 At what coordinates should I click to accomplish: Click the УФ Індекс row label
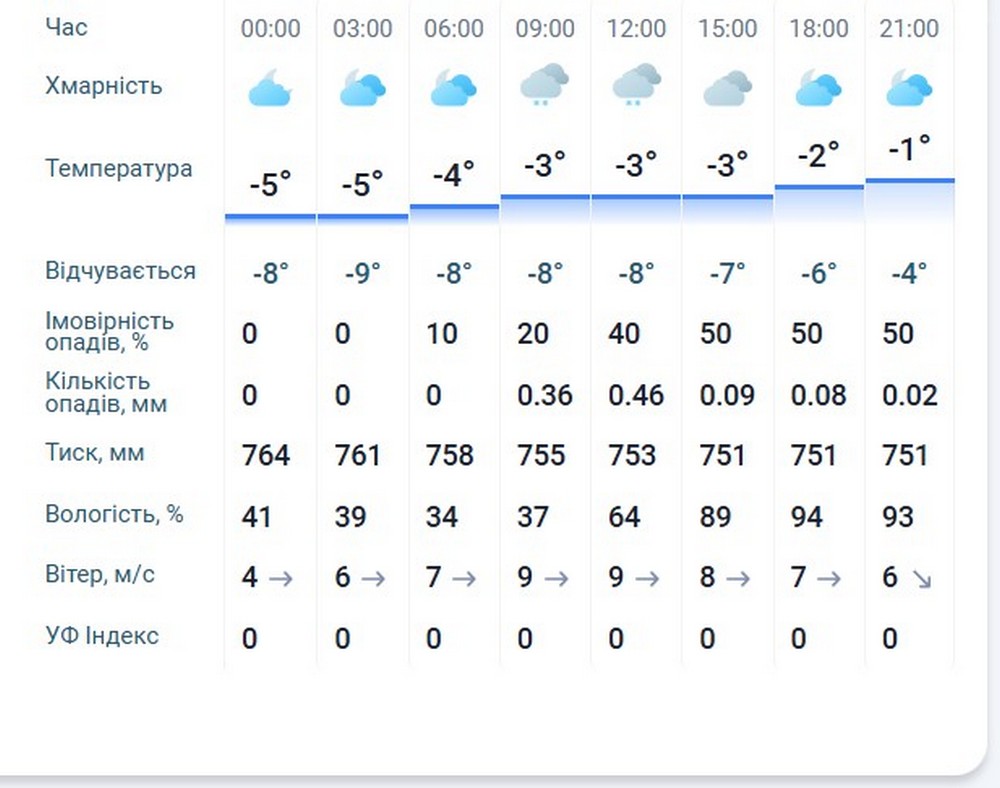click(x=102, y=636)
